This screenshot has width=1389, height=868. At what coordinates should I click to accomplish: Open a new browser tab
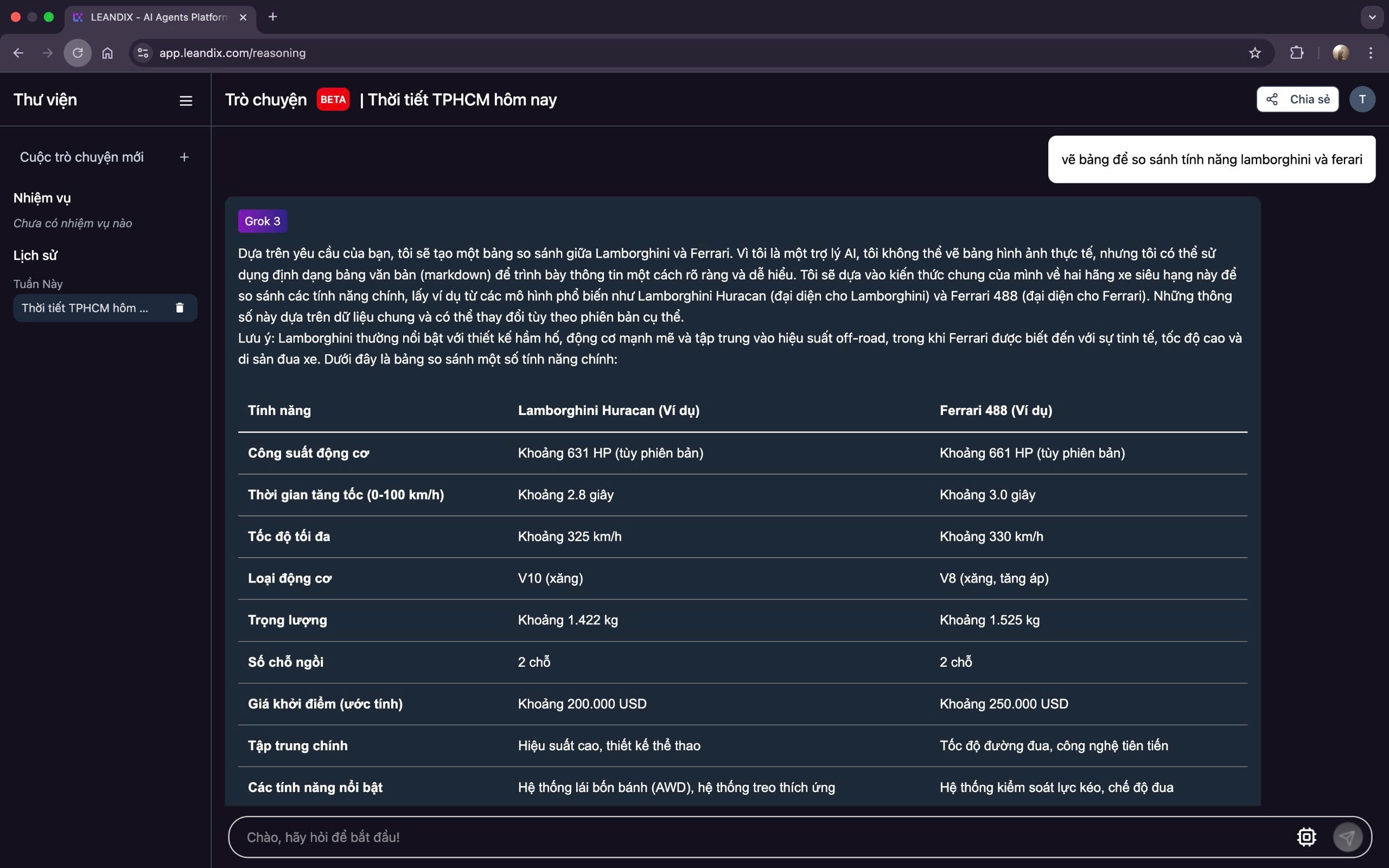coord(272,17)
